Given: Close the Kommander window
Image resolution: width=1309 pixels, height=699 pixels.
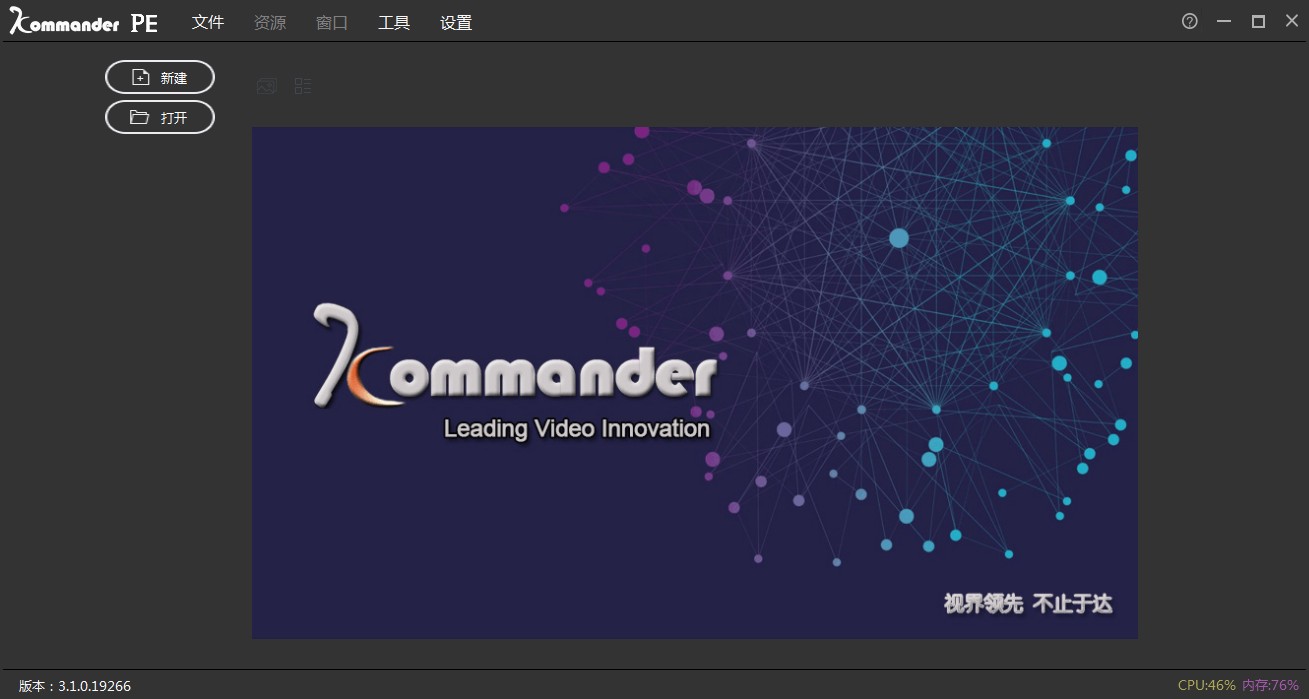Looking at the screenshot, I should point(1292,21).
